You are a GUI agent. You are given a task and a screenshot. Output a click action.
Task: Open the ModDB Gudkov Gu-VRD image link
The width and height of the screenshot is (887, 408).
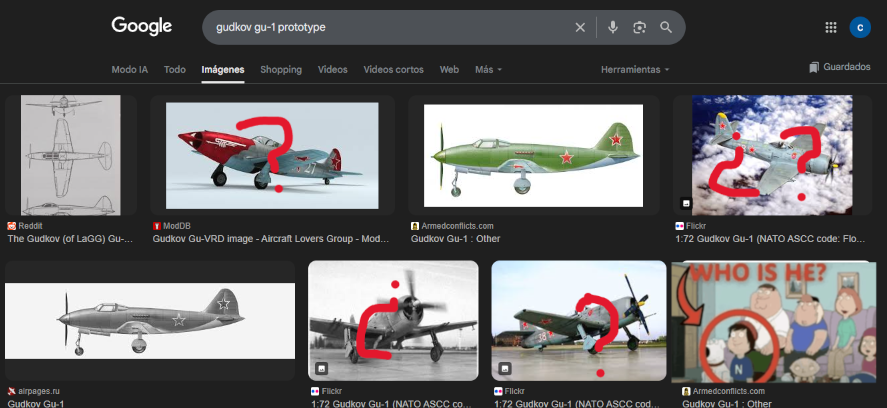pos(270,239)
